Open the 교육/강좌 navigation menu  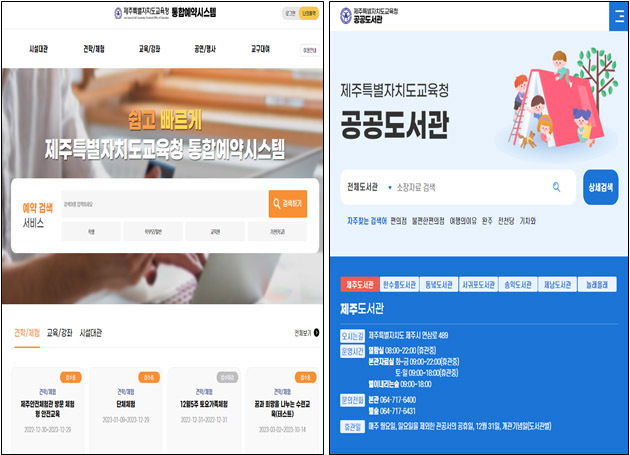tap(151, 48)
